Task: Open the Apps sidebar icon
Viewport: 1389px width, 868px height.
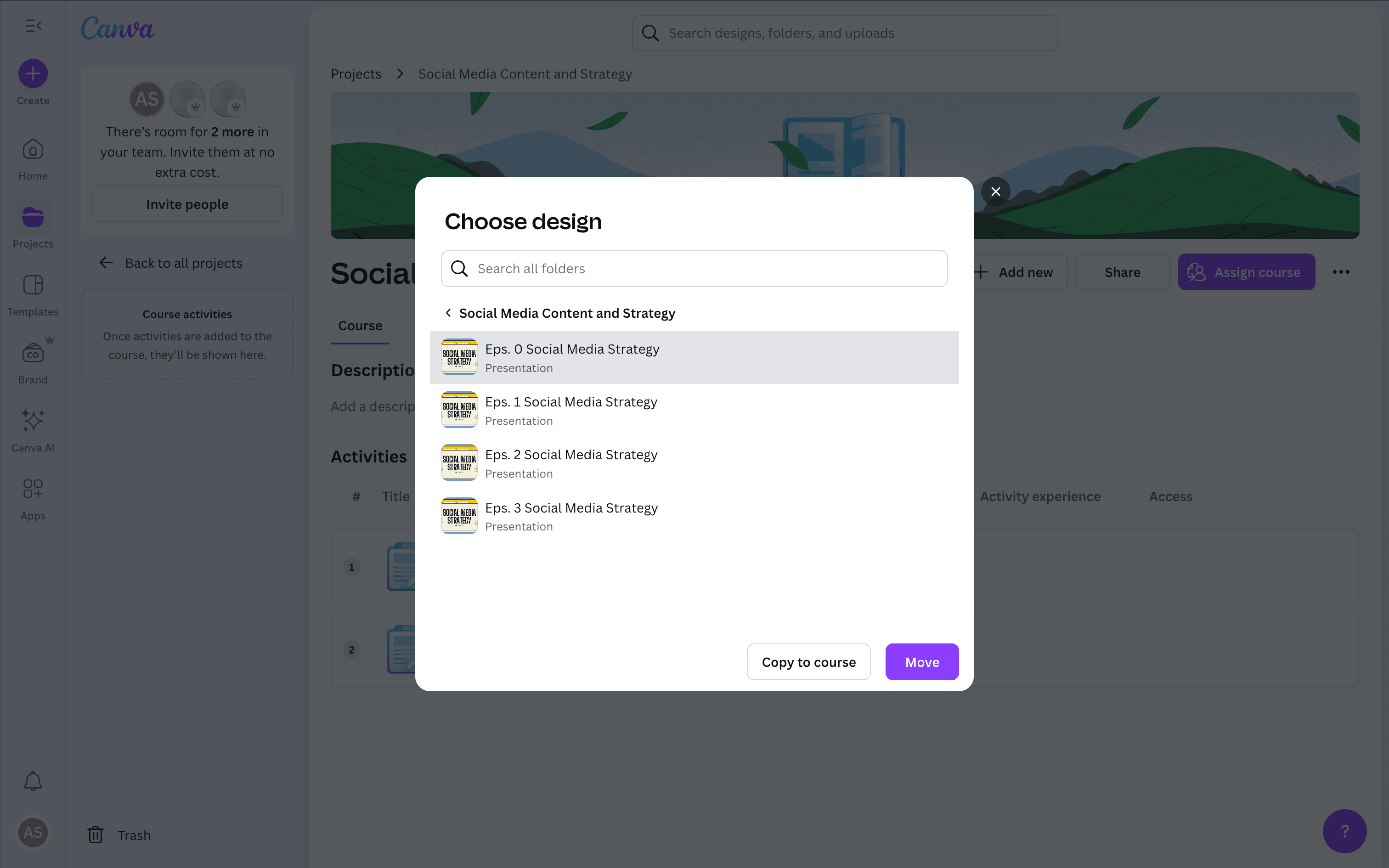Action: 33,489
